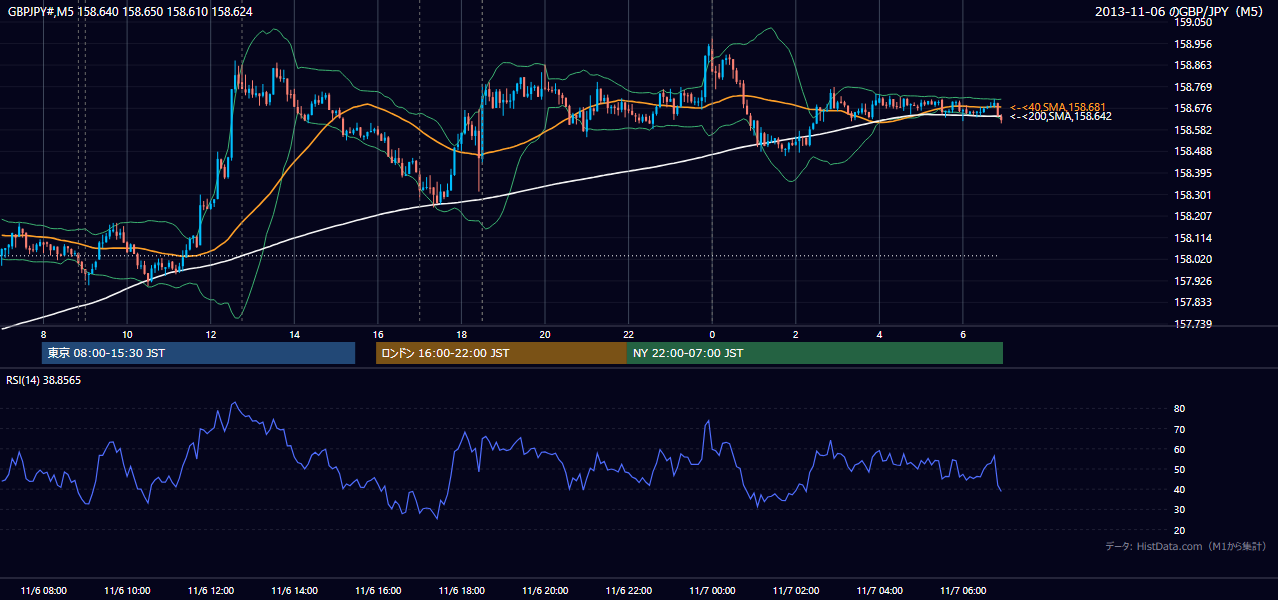
Task: Click the RSI 70 level label
Action: [1180, 429]
